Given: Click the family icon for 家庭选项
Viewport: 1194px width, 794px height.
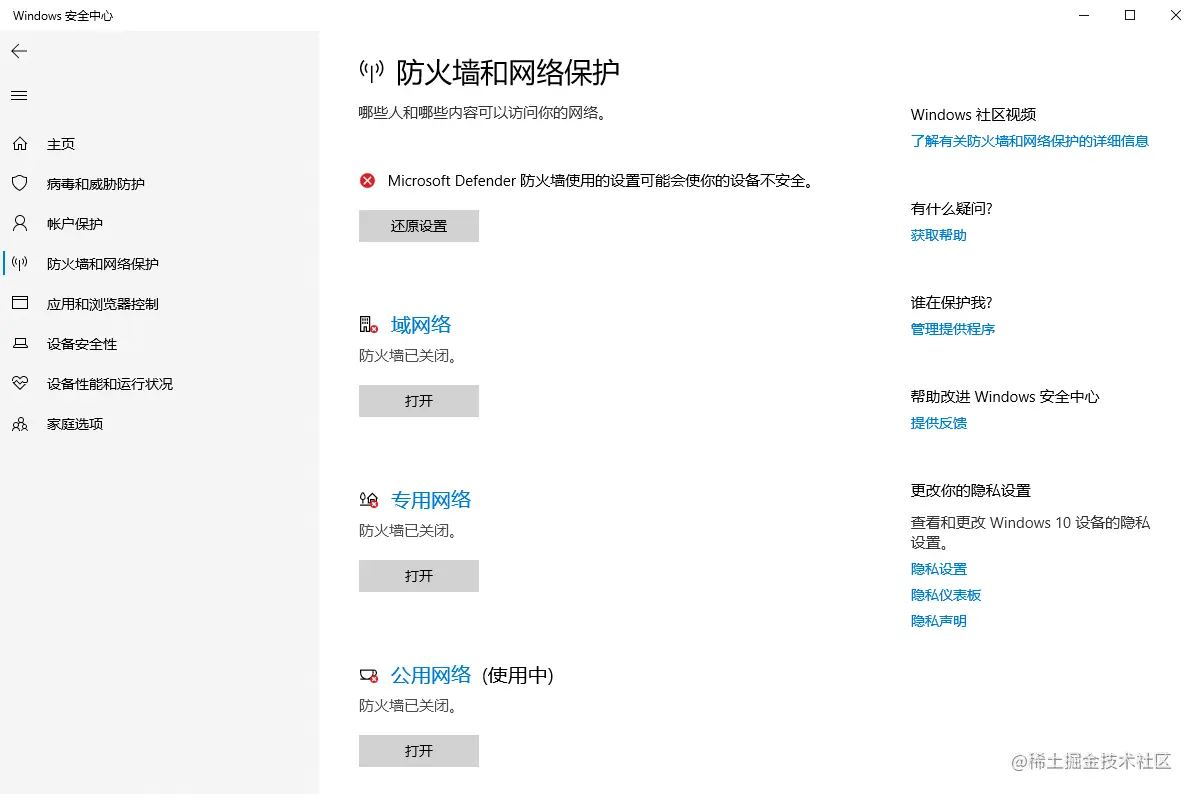Looking at the screenshot, I should (20, 423).
